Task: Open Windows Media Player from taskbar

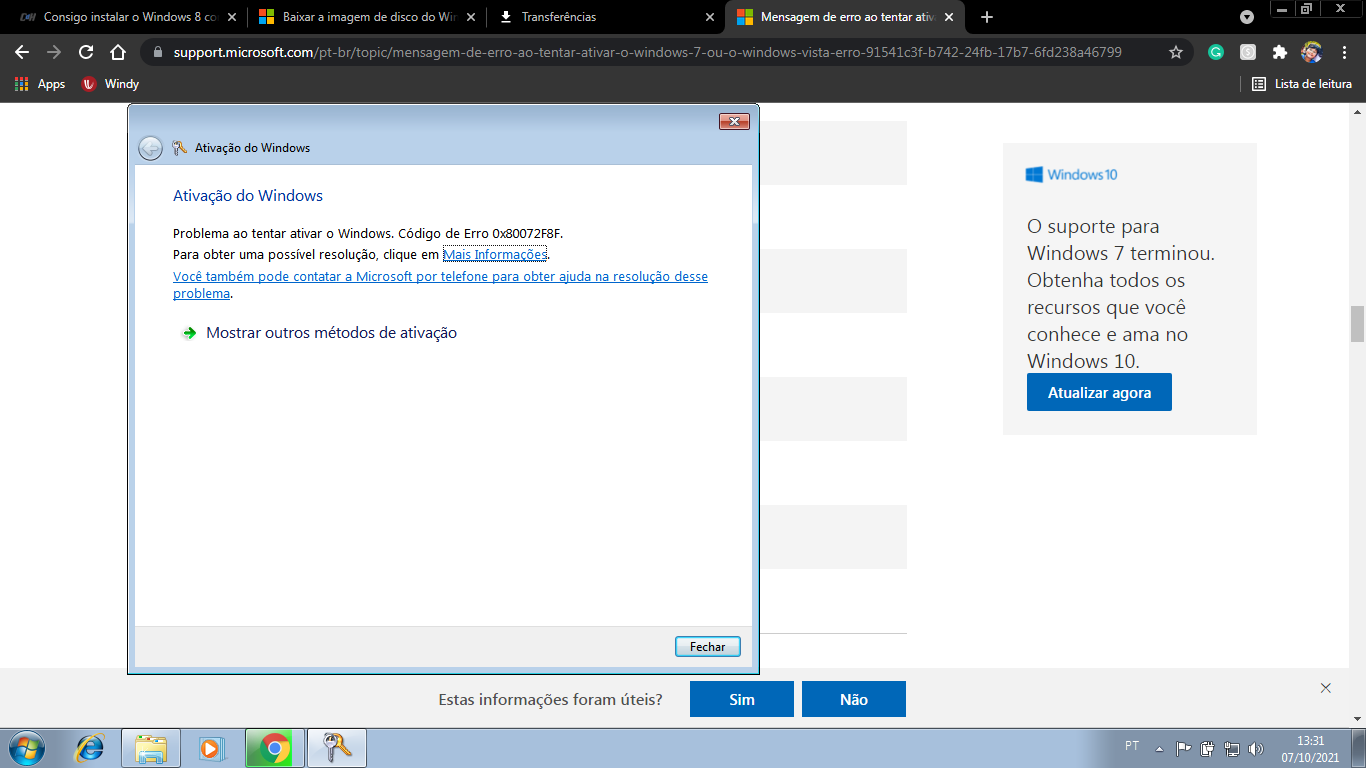Action: 212,748
